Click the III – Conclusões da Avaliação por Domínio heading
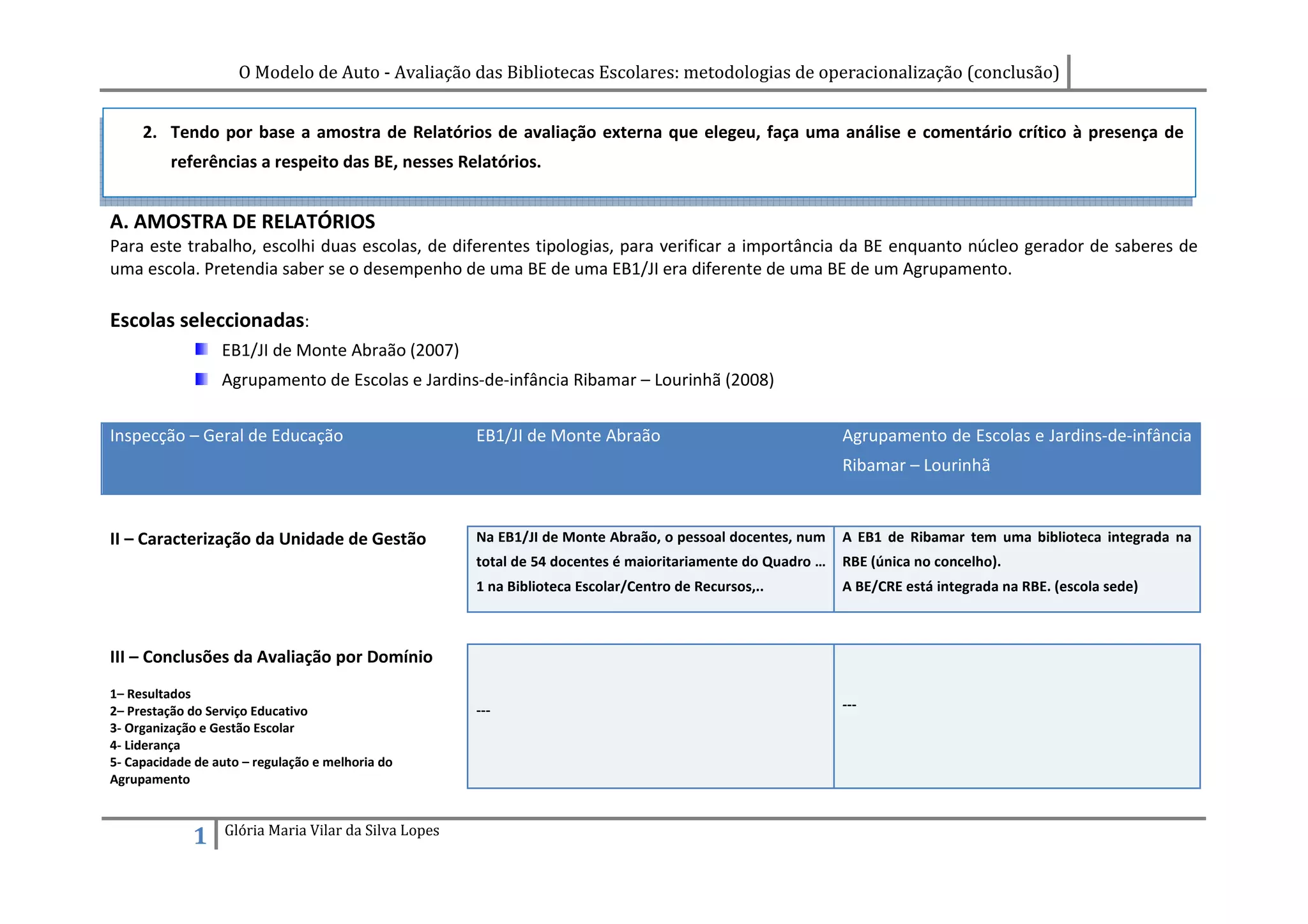This screenshot has width=1308, height=924. (271, 657)
